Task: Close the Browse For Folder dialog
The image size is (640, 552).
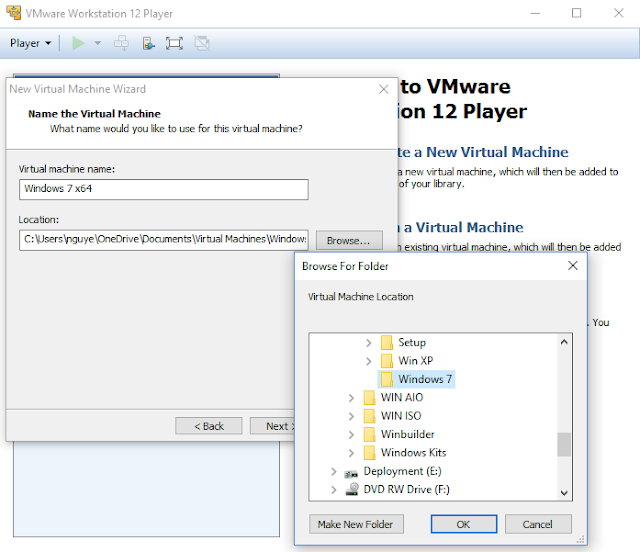Action: point(573,266)
